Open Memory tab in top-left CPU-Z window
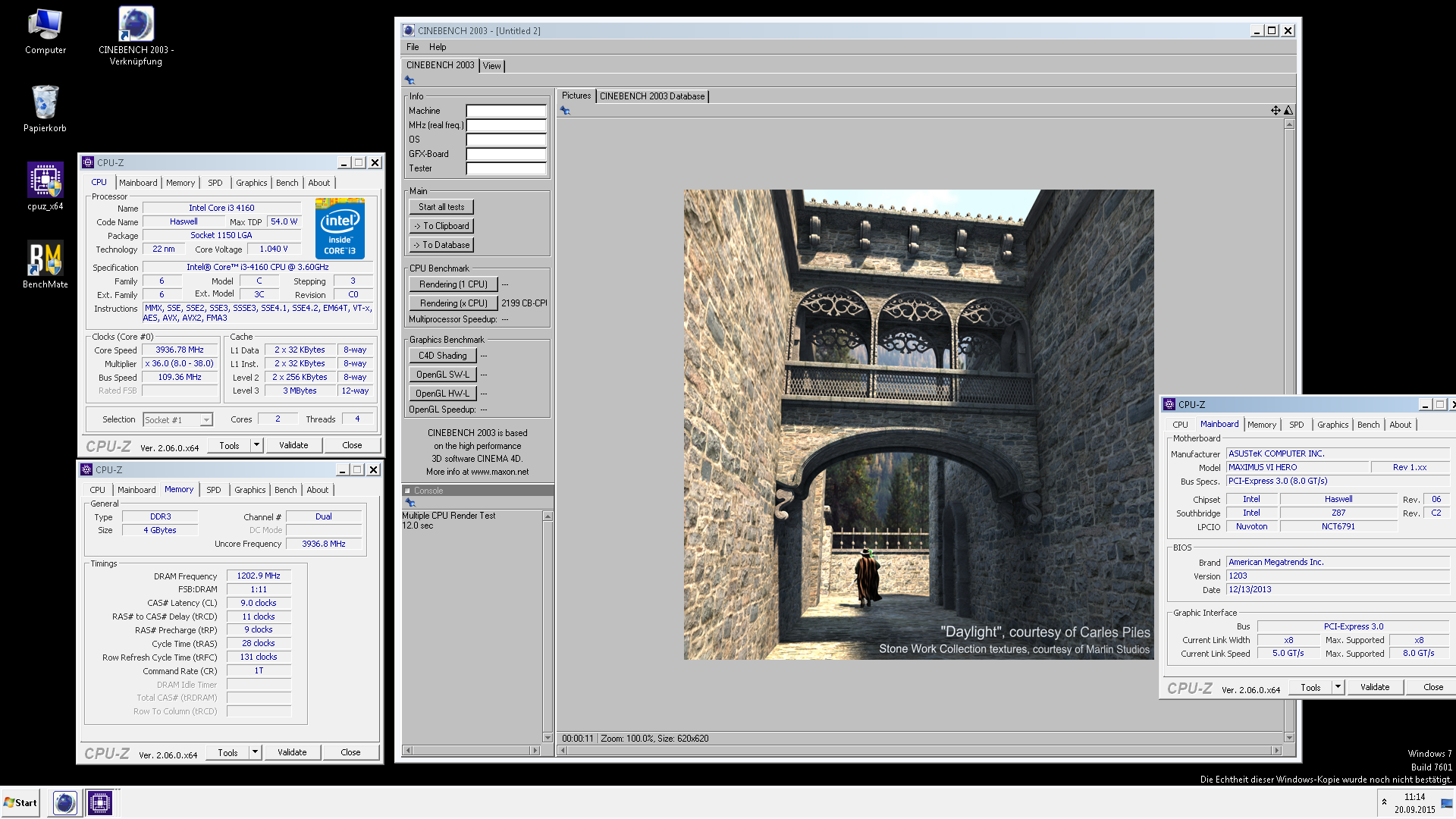This screenshot has width=1456, height=819. point(180,183)
